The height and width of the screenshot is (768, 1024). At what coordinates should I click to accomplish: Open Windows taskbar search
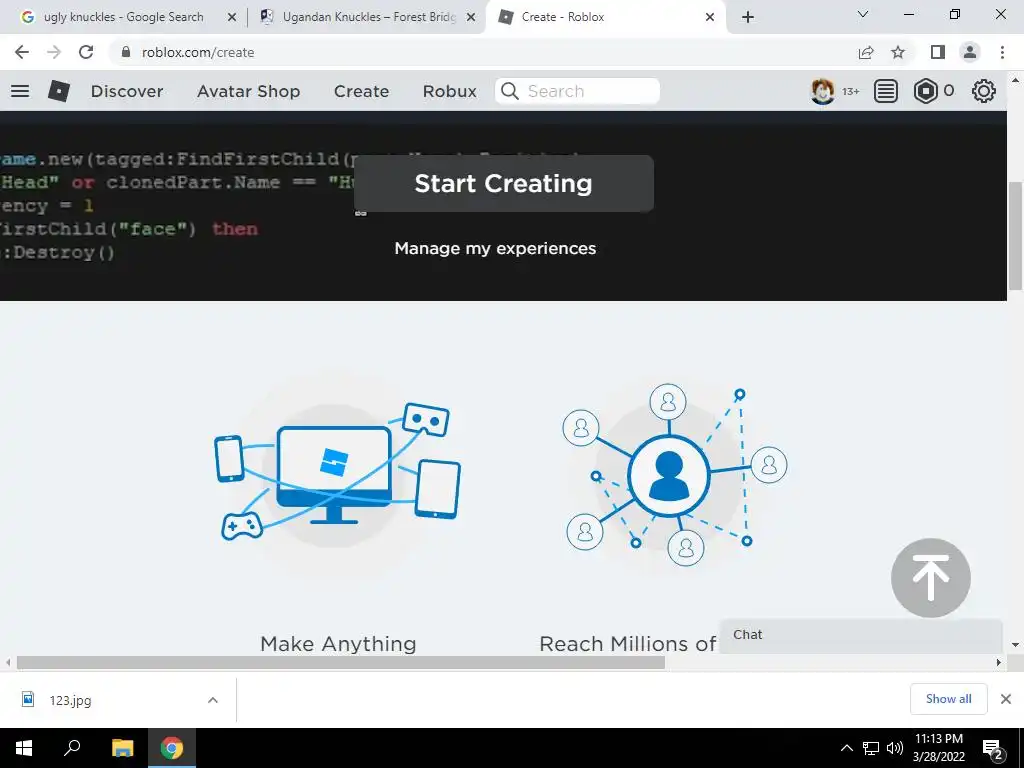click(x=72, y=748)
